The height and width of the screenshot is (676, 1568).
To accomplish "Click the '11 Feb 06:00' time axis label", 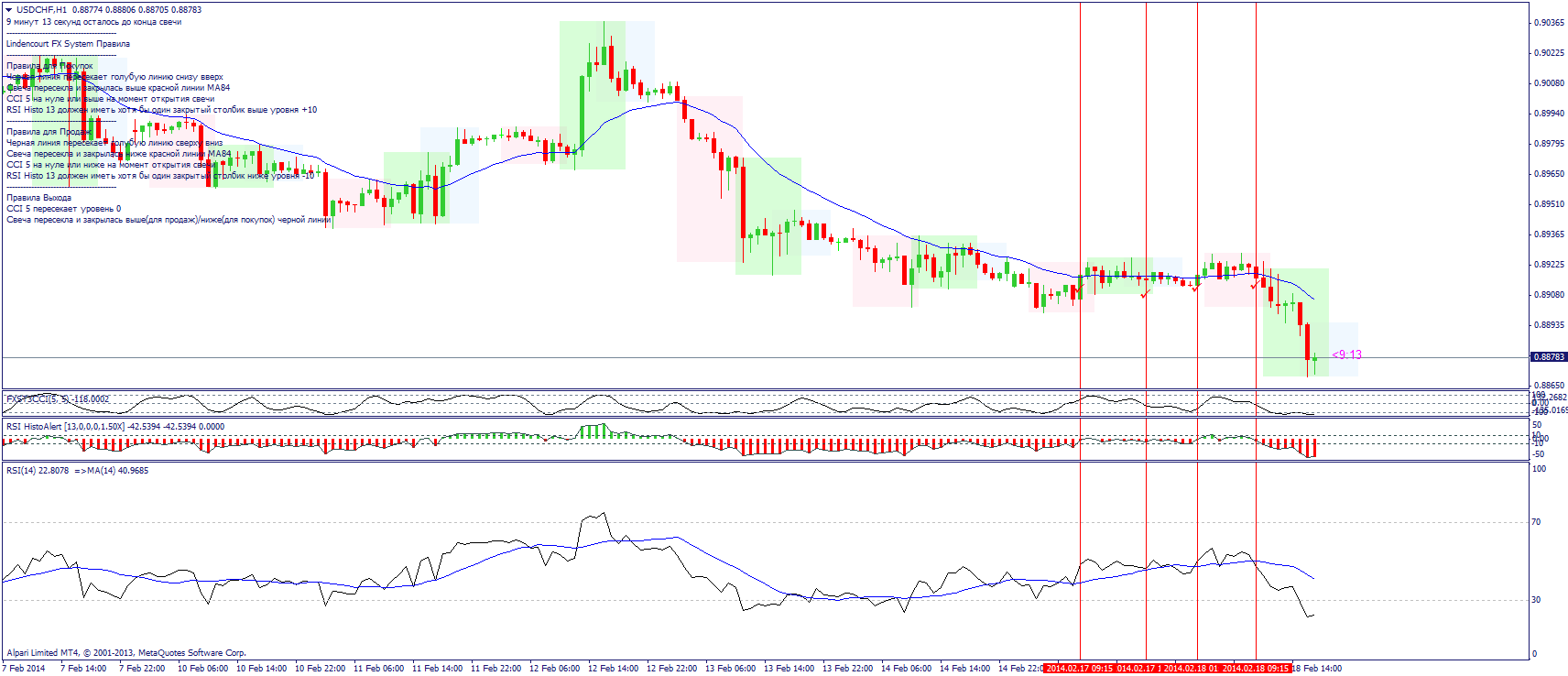I will (x=378, y=669).
